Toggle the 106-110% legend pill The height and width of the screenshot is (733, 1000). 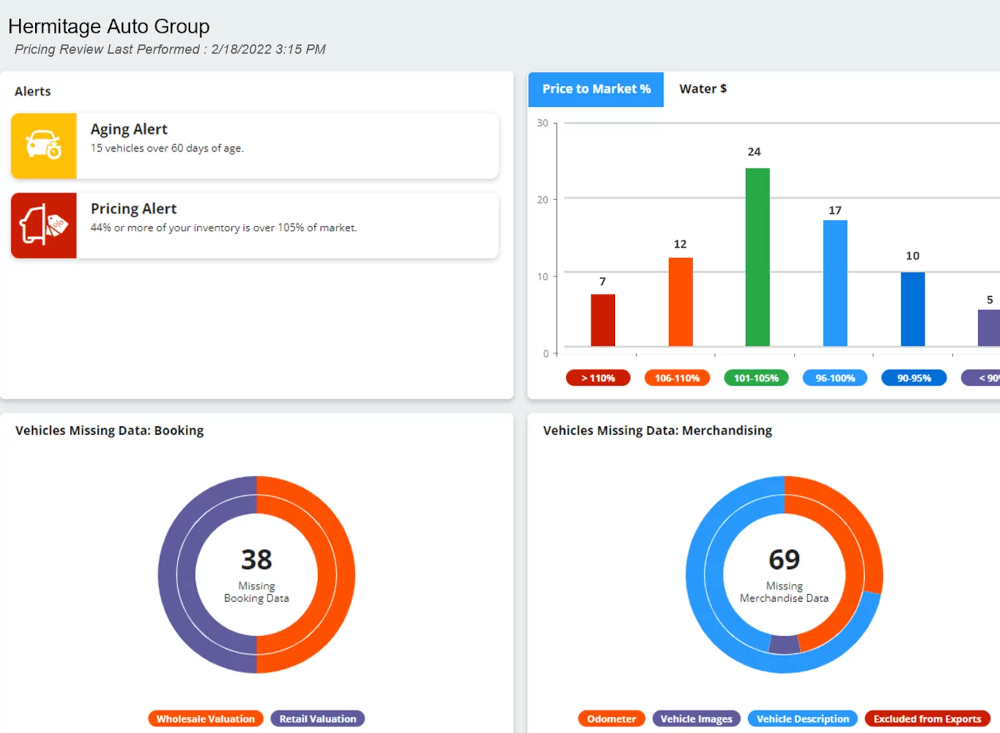[677, 378]
